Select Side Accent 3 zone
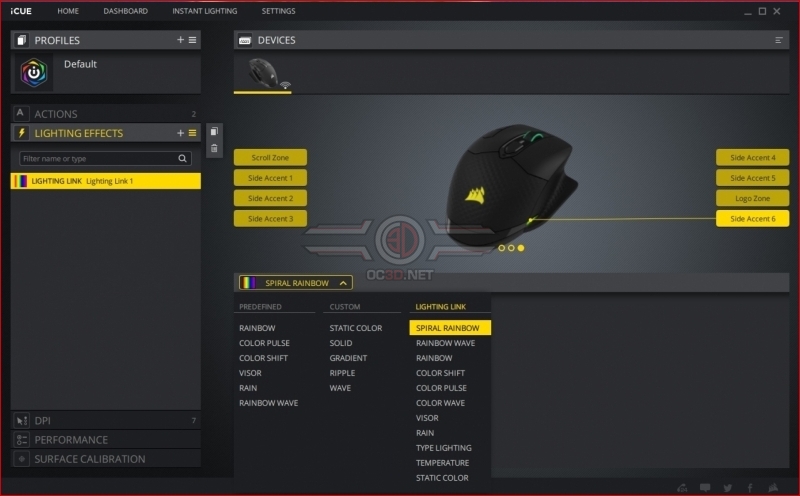This screenshot has width=800, height=496. point(270,219)
